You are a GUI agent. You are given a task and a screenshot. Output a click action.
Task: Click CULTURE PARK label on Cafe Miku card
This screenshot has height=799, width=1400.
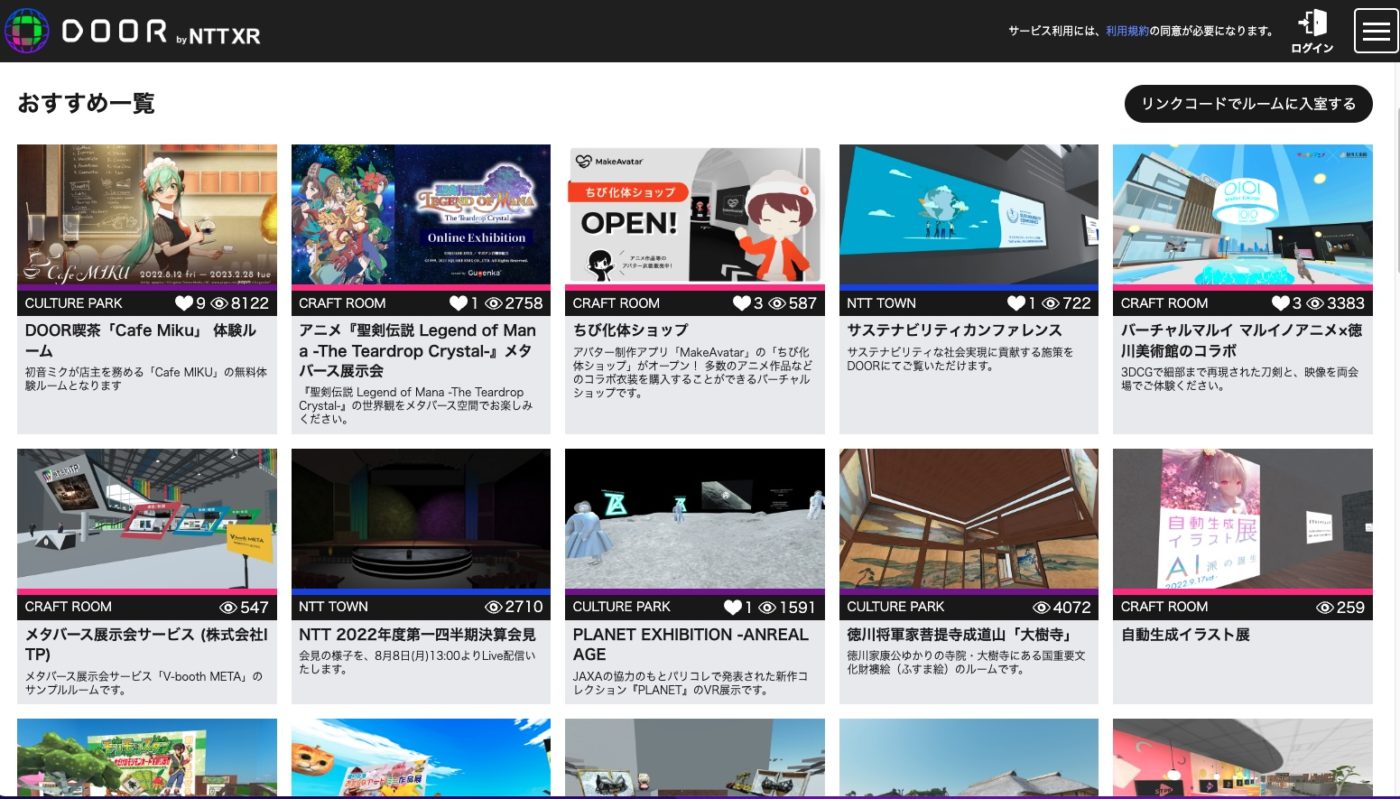[74, 303]
